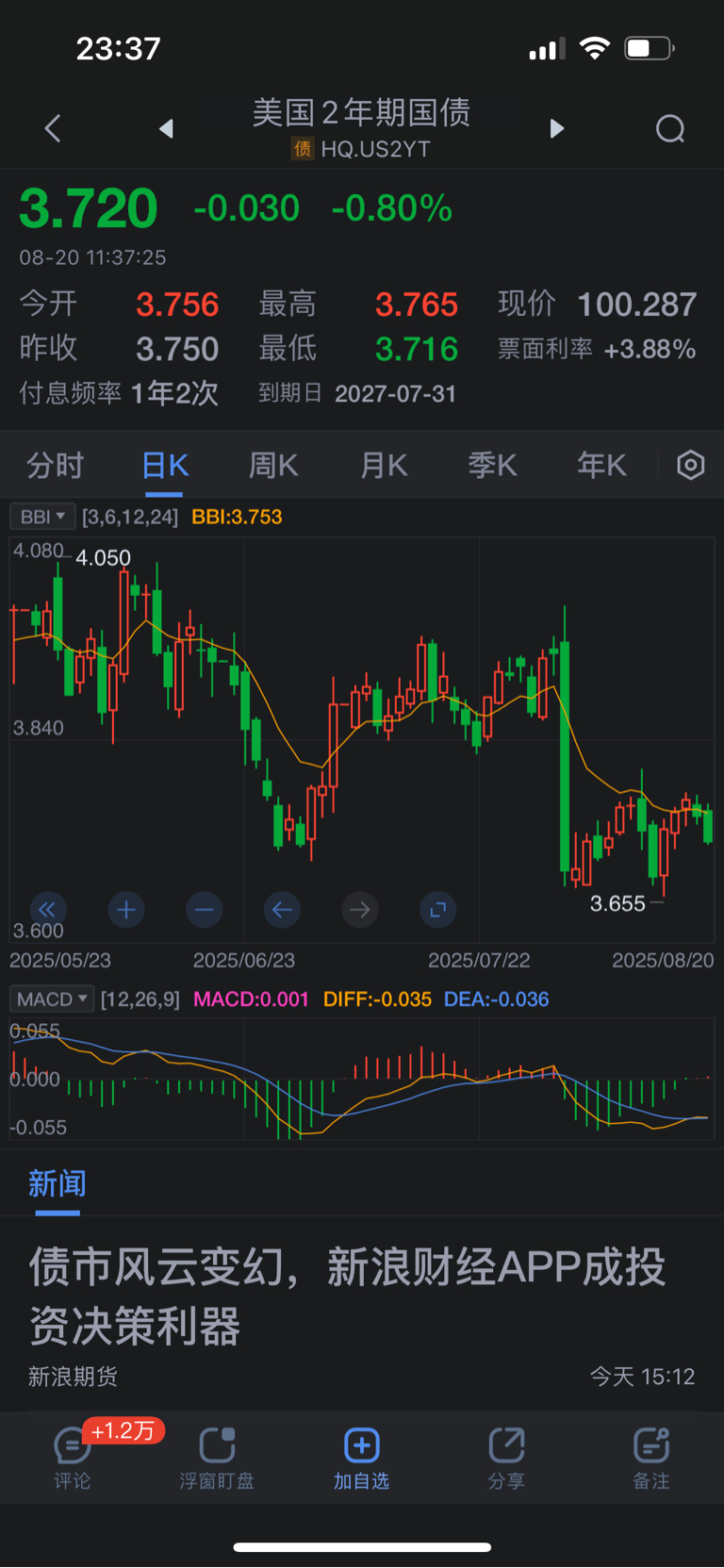Tap current yield 3.720
This screenshot has width=724, height=1568.
click(x=89, y=208)
